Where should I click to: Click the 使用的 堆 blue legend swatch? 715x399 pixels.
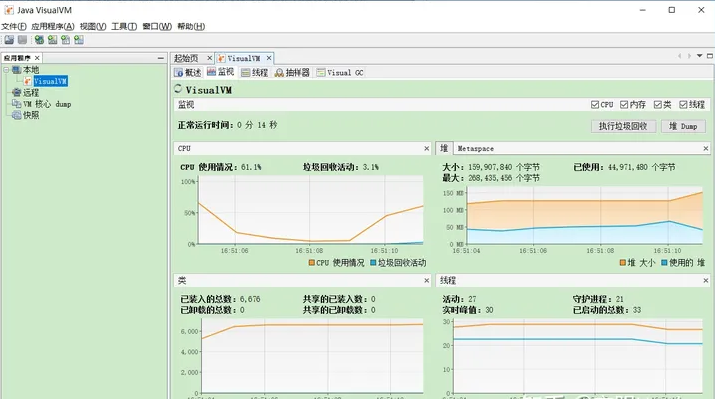tap(664, 263)
